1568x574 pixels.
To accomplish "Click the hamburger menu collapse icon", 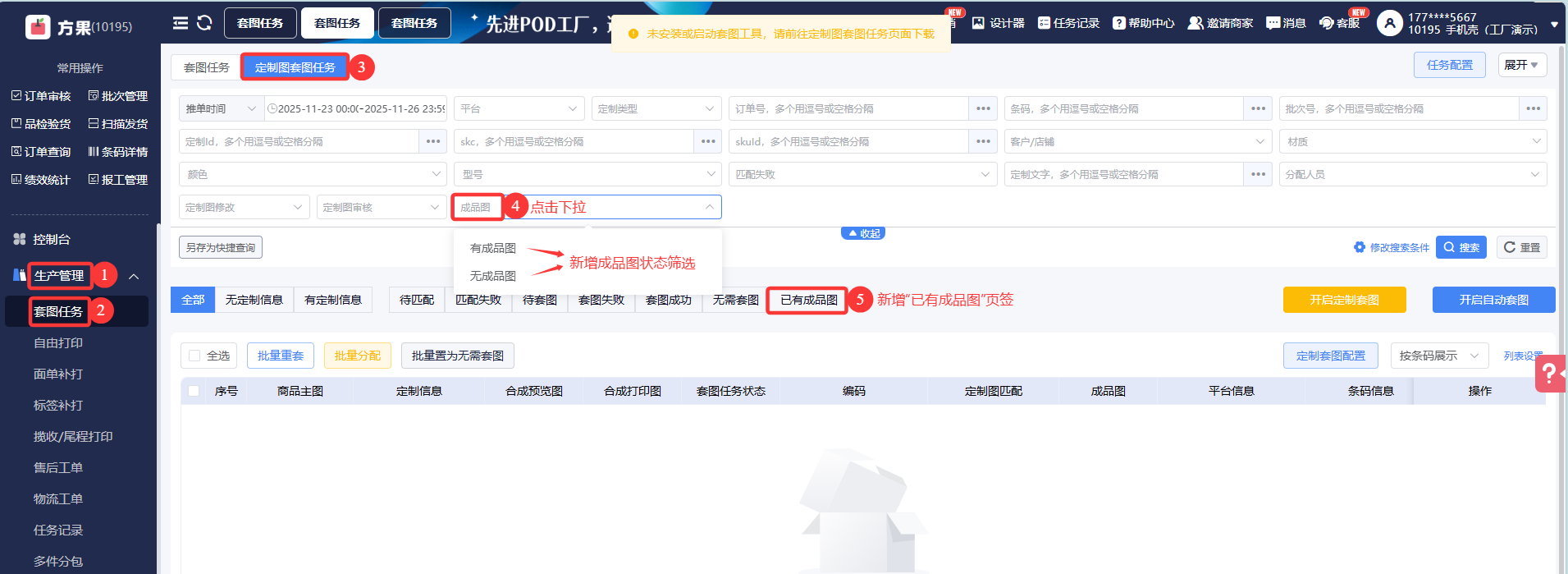I will pos(181,23).
